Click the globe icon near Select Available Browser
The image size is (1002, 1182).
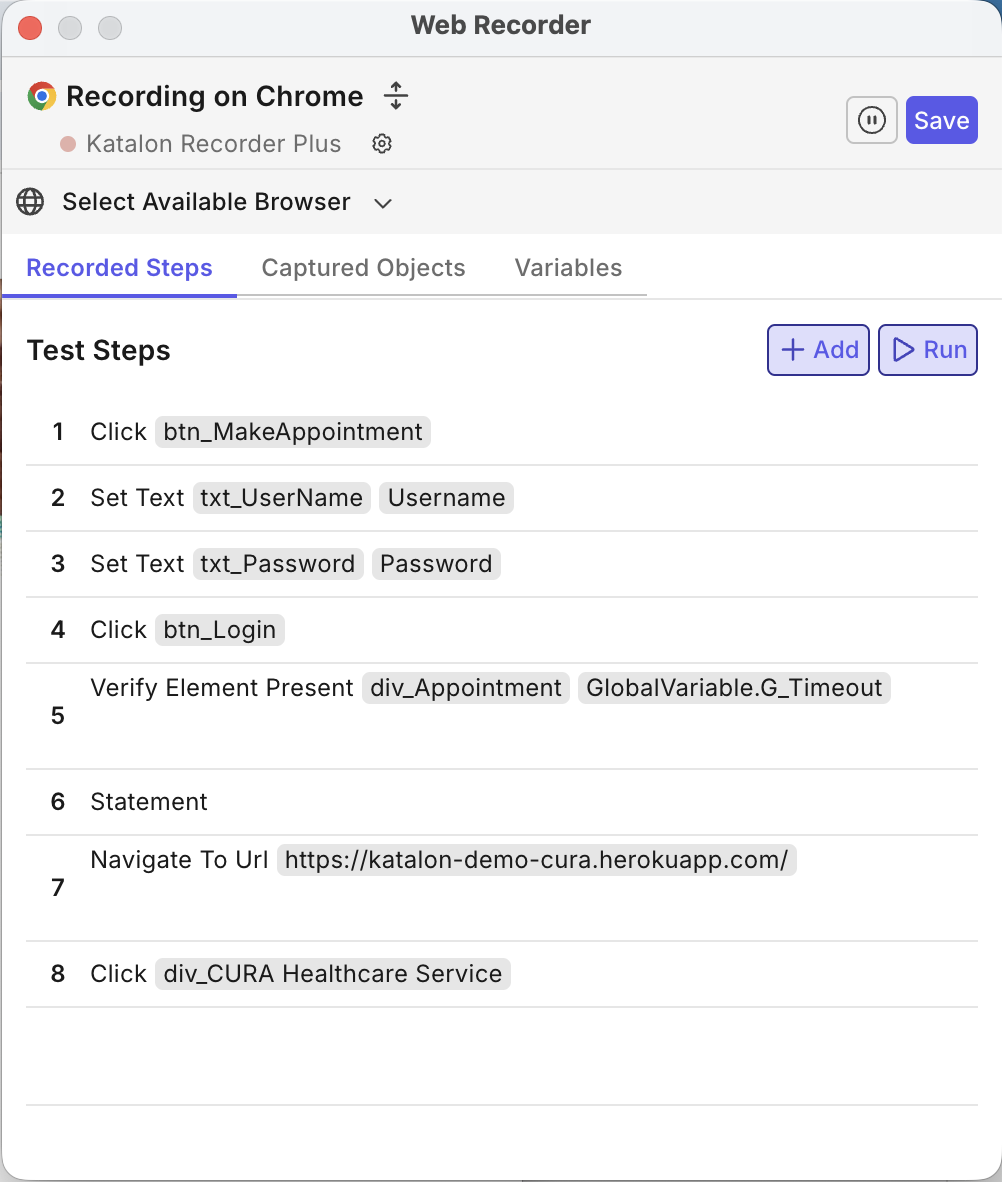tap(30, 201)
